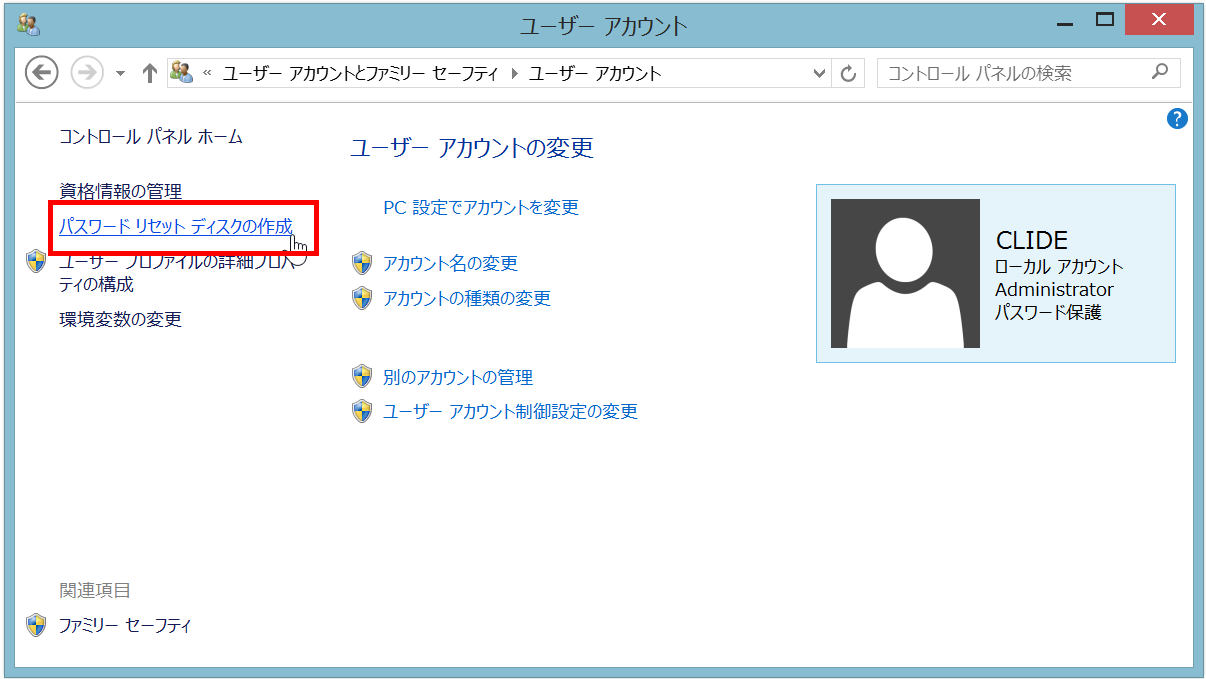Click the CLIDE account avatar picture
This screenshot has height=679, width=1206.
905,273
